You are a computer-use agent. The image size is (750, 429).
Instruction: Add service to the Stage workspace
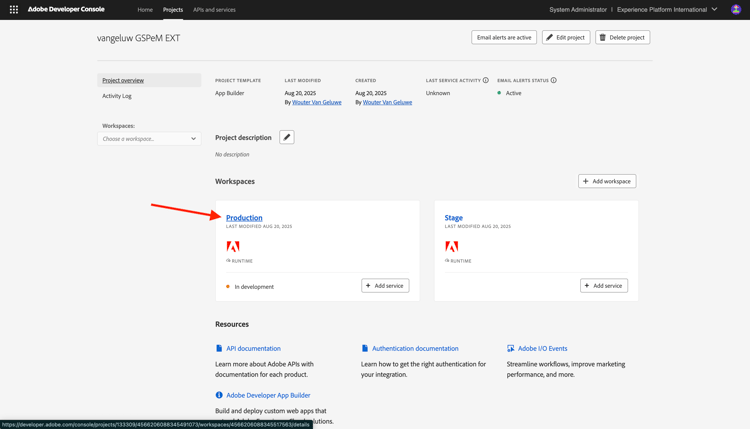click(x=604, y=286)
